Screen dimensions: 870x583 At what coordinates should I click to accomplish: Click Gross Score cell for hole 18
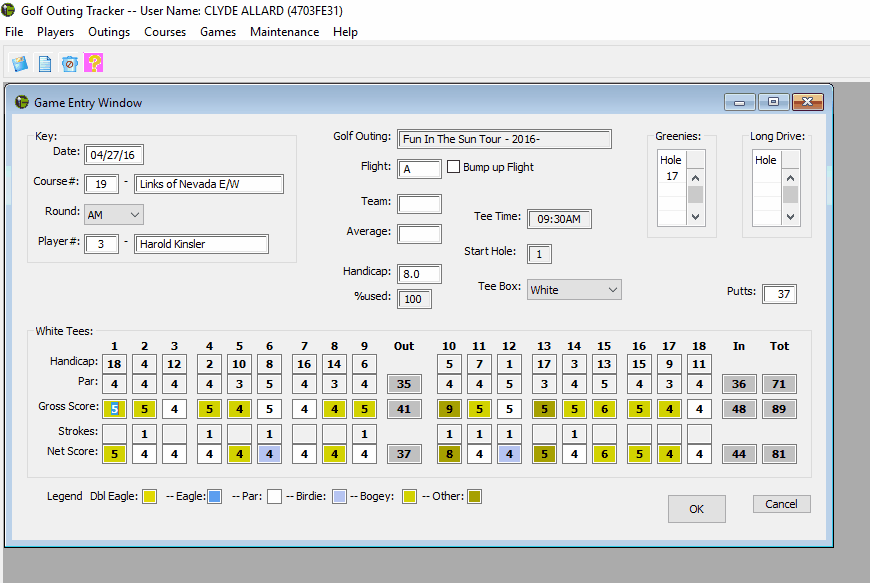coord(699,409)
